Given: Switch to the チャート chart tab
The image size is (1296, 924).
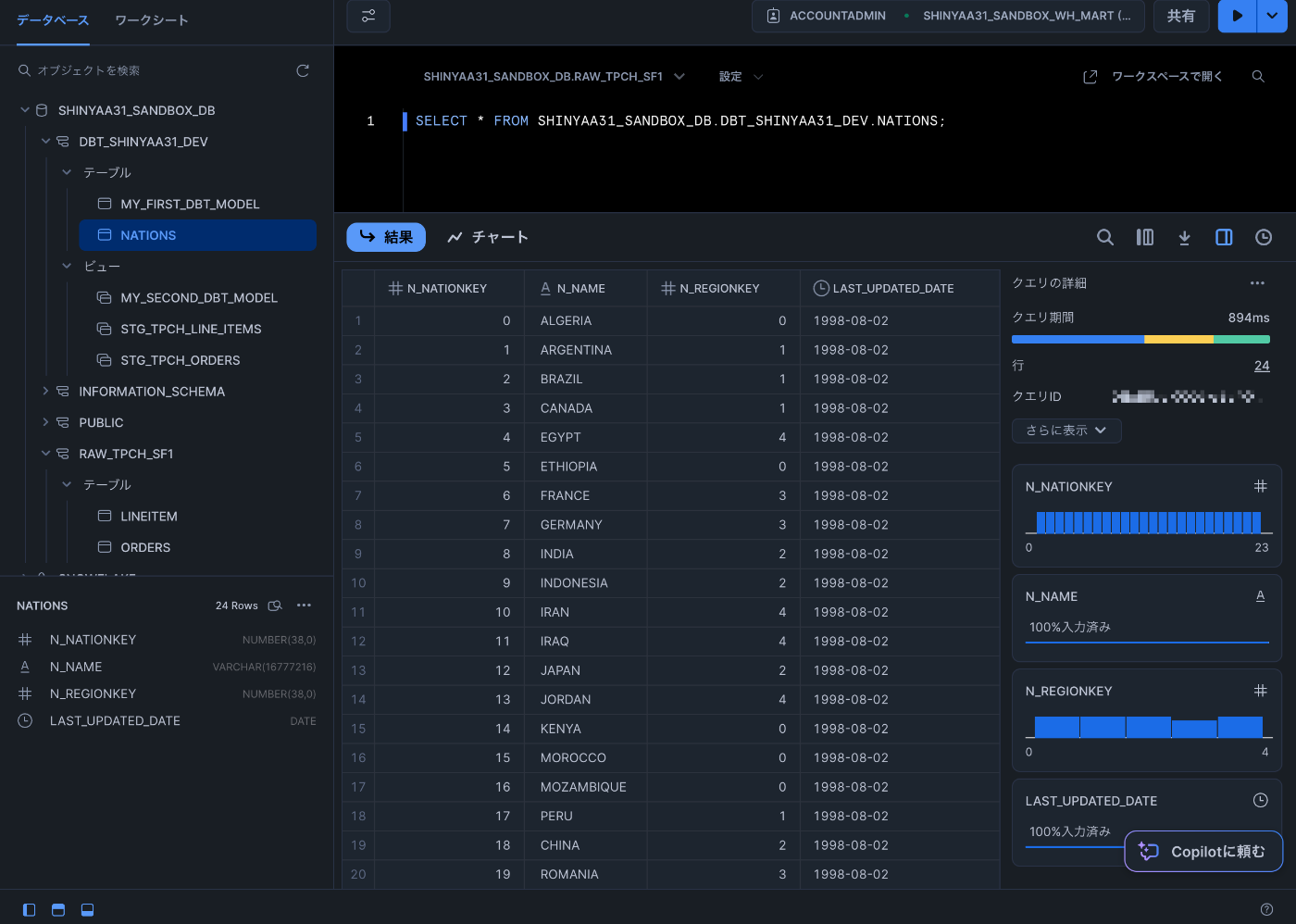Looking at the screenshot, I should (487, 237).
